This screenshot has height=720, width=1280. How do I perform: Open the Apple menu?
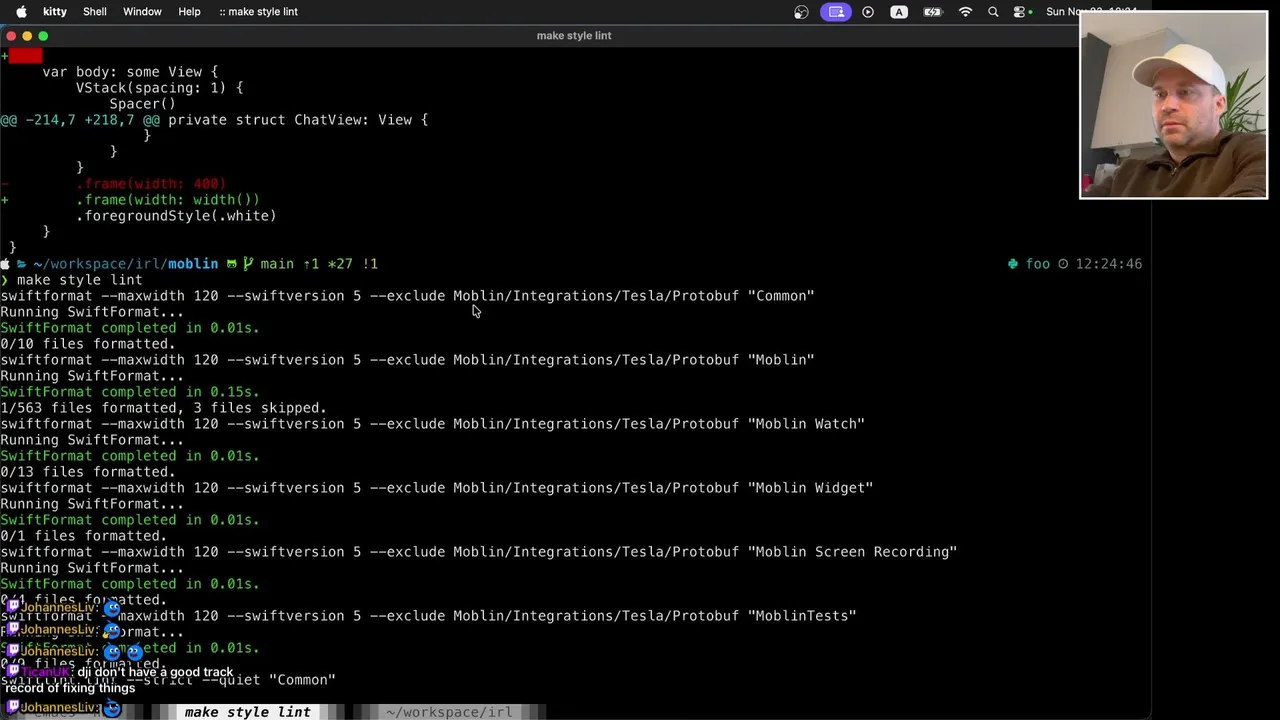click(x=21, y=12)
